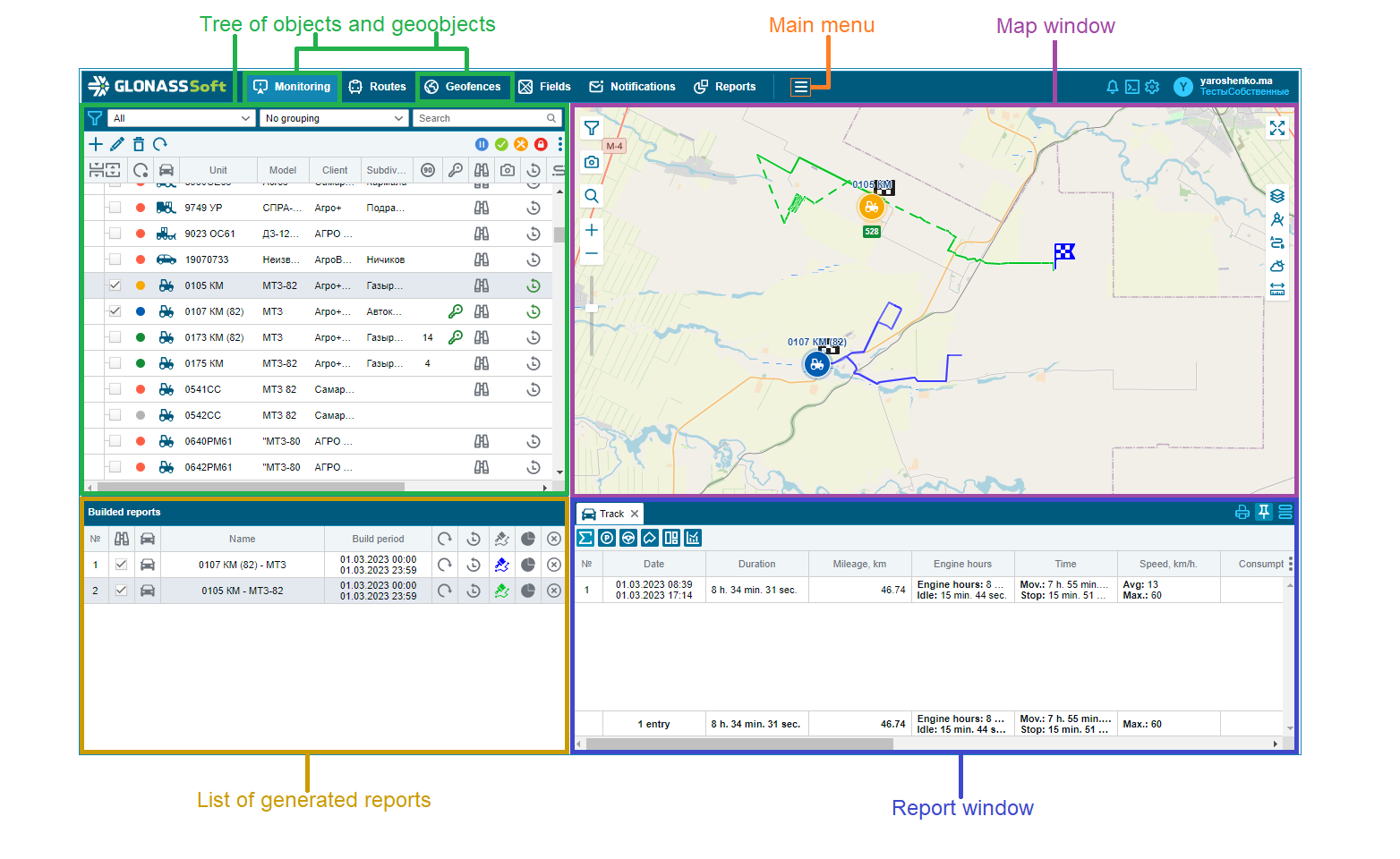Open the Geofences tab
The height and width of the screenshot is (859, 1400).
tap(463, 87)
